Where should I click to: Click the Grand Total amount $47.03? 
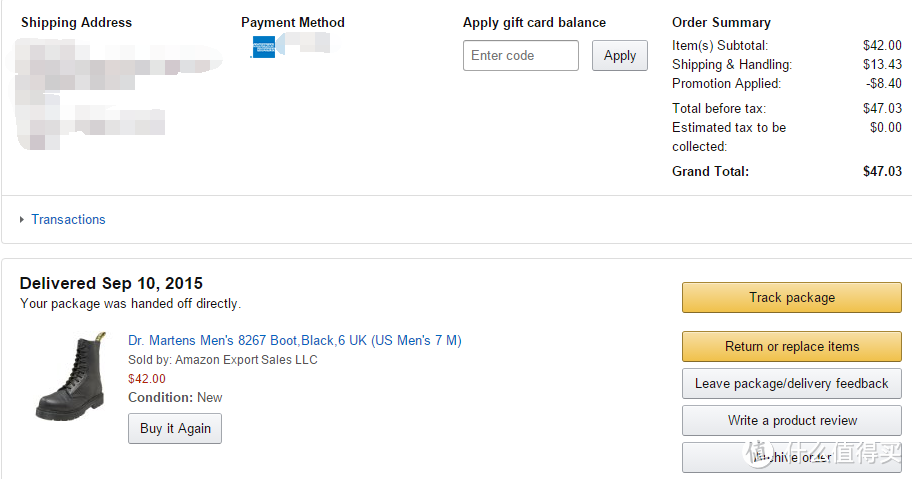(882, 171)
